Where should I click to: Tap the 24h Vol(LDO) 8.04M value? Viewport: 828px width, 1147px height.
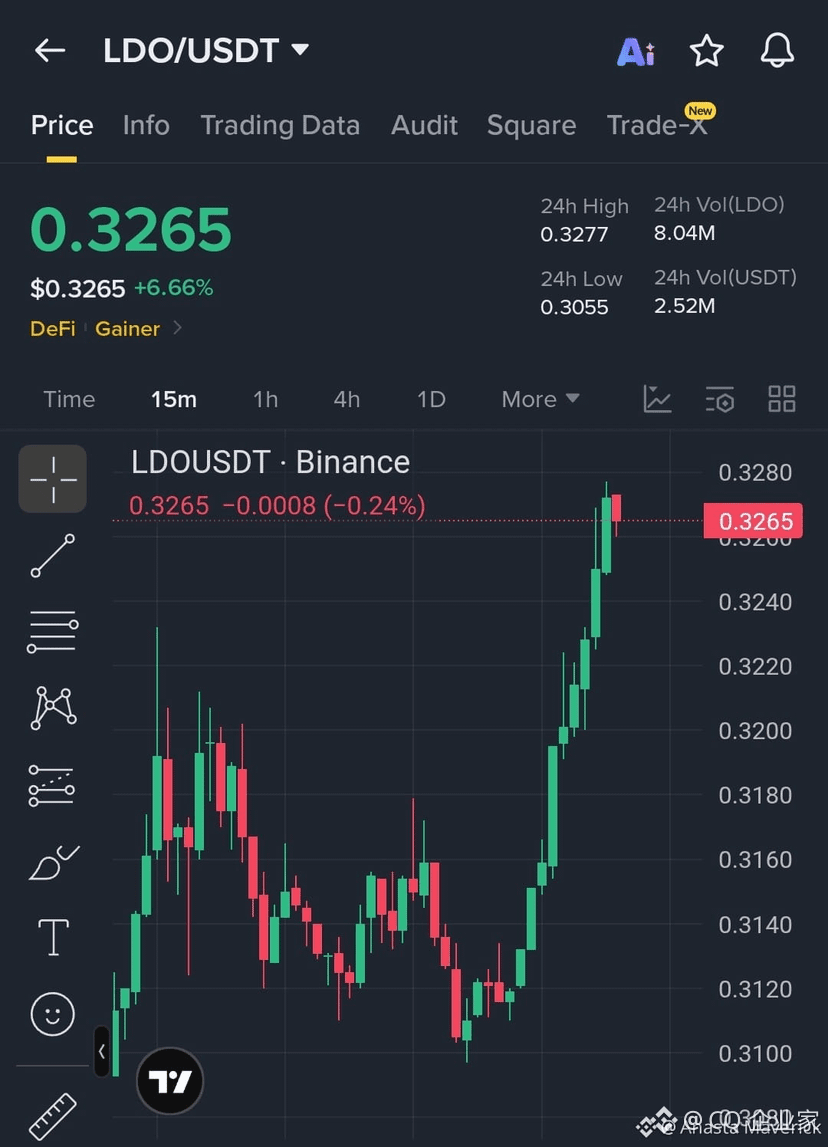pos(684,233)
